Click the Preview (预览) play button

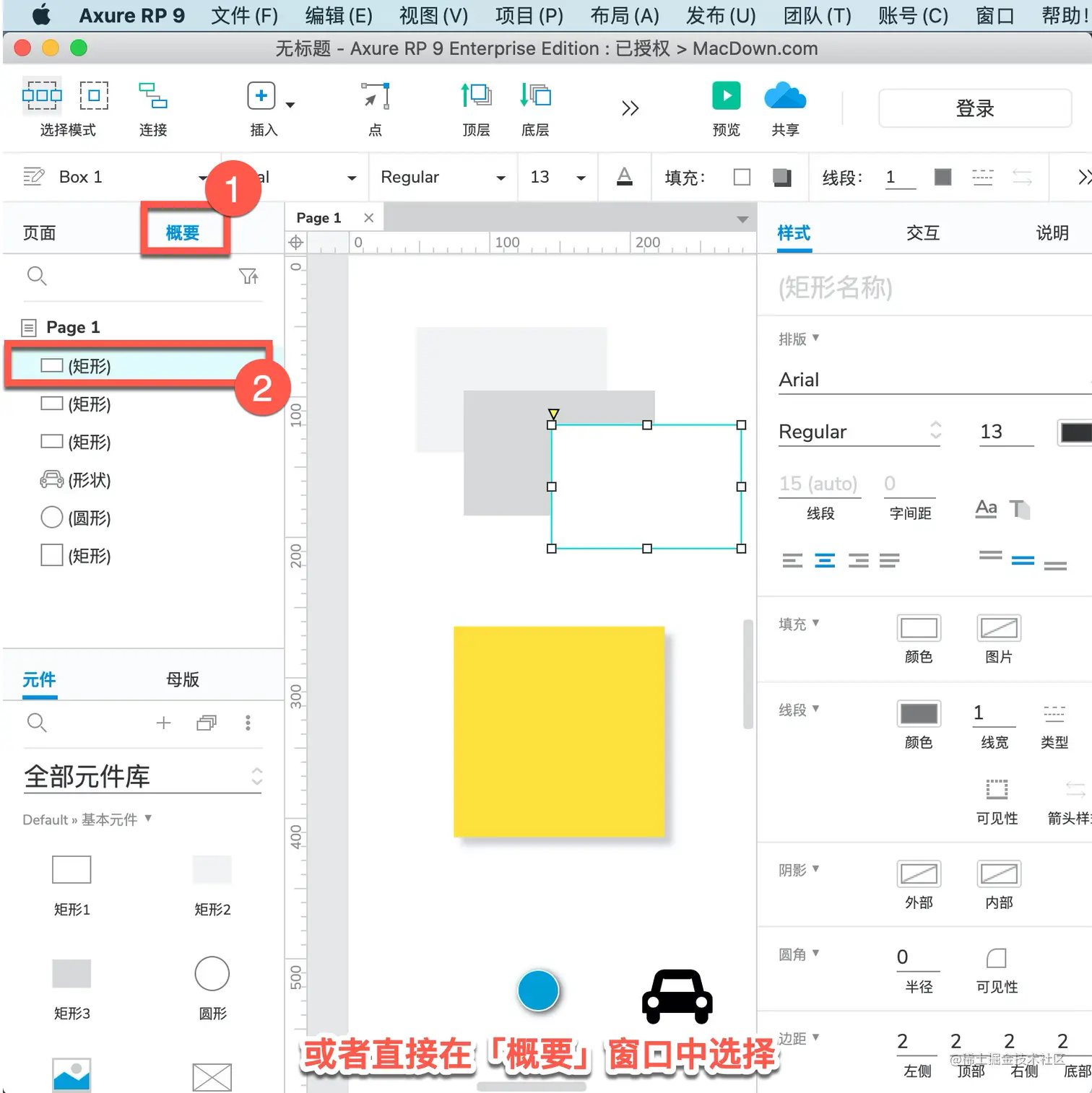click(x=727, y=95)
